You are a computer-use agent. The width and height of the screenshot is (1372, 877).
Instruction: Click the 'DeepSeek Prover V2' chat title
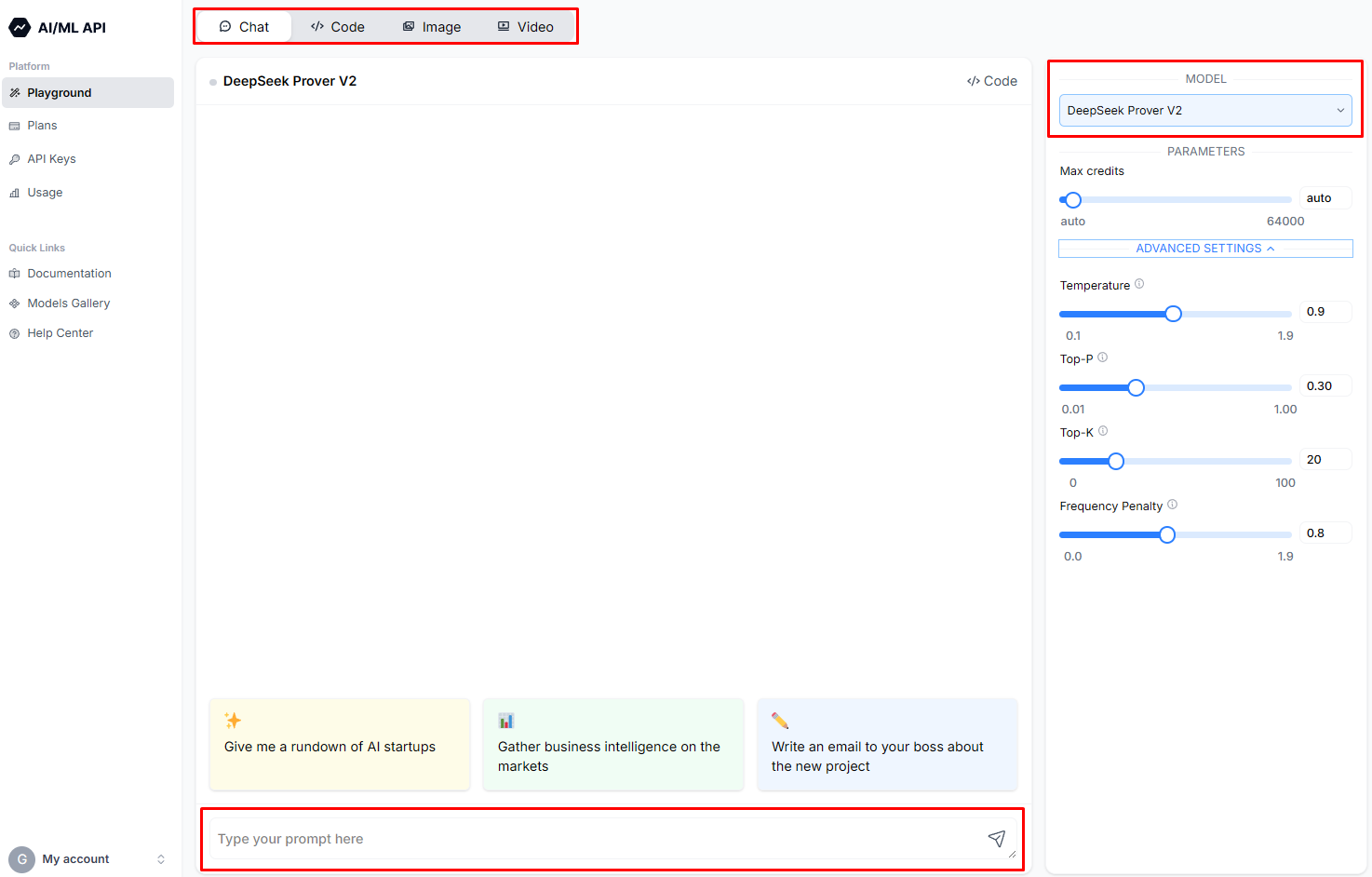tap(289, 81)
